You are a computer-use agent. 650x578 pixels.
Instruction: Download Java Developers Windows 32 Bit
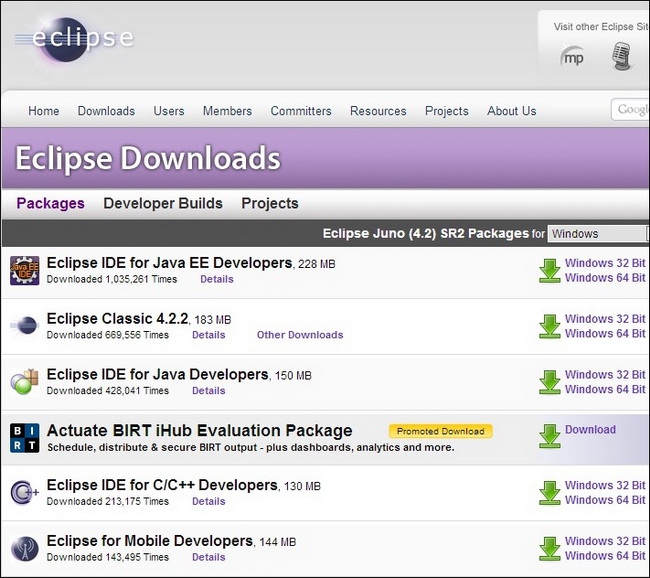605,375
